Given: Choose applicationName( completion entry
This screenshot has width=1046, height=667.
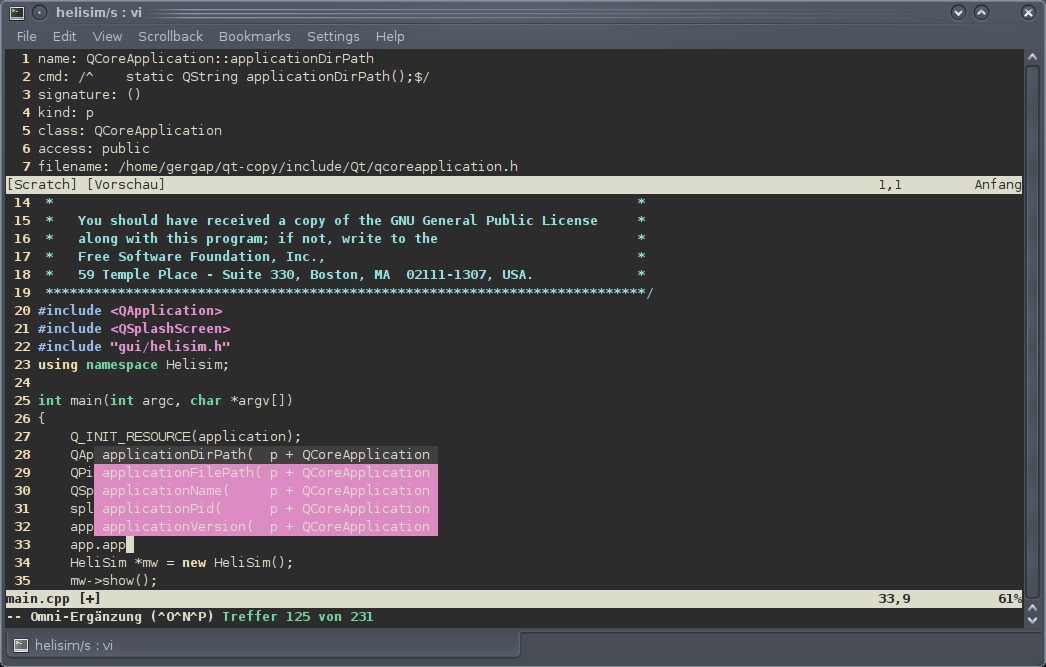Looking at the screenshot, I should coord(266,491).
